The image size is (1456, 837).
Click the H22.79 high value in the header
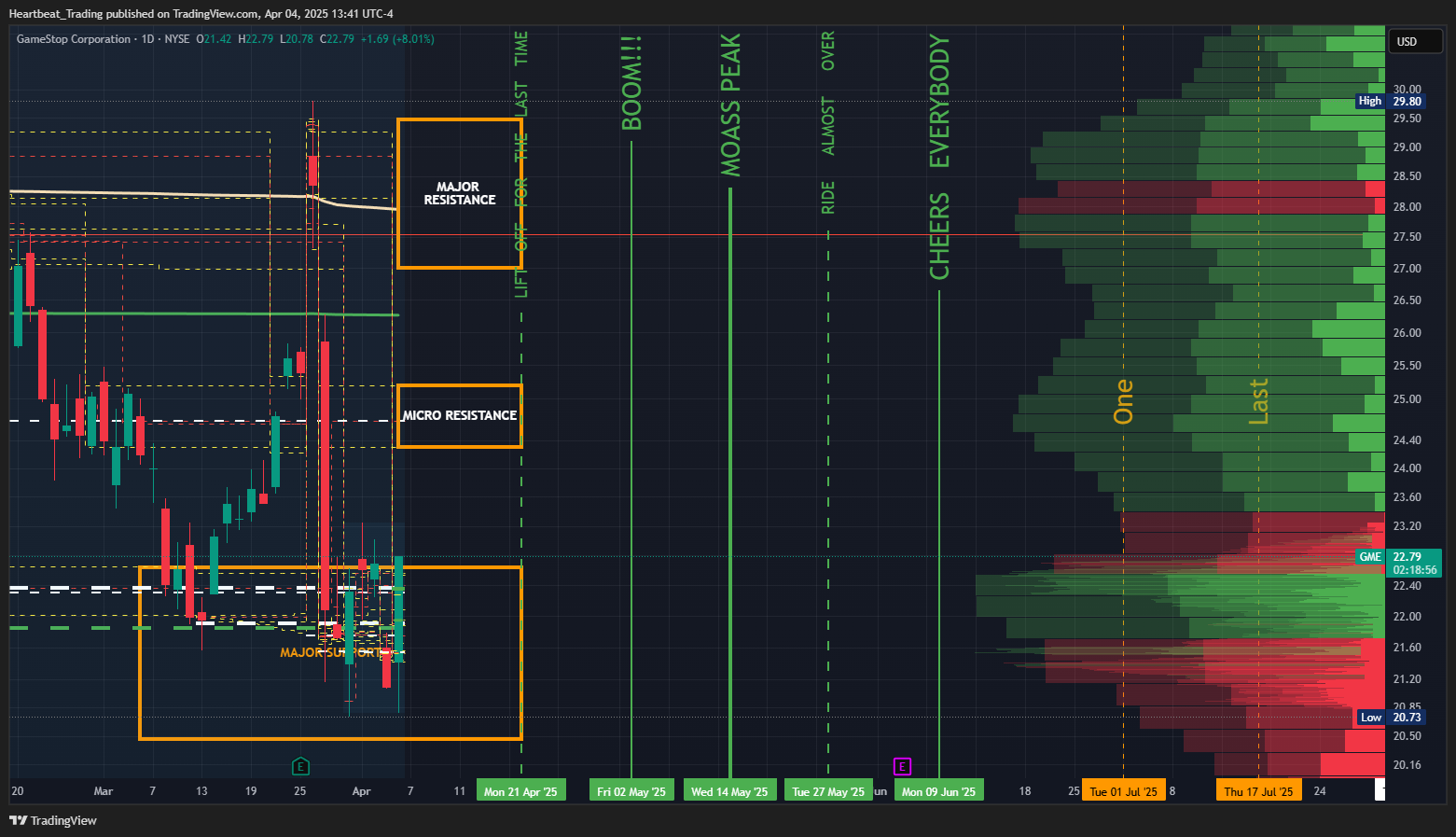[x=256, y=39]
